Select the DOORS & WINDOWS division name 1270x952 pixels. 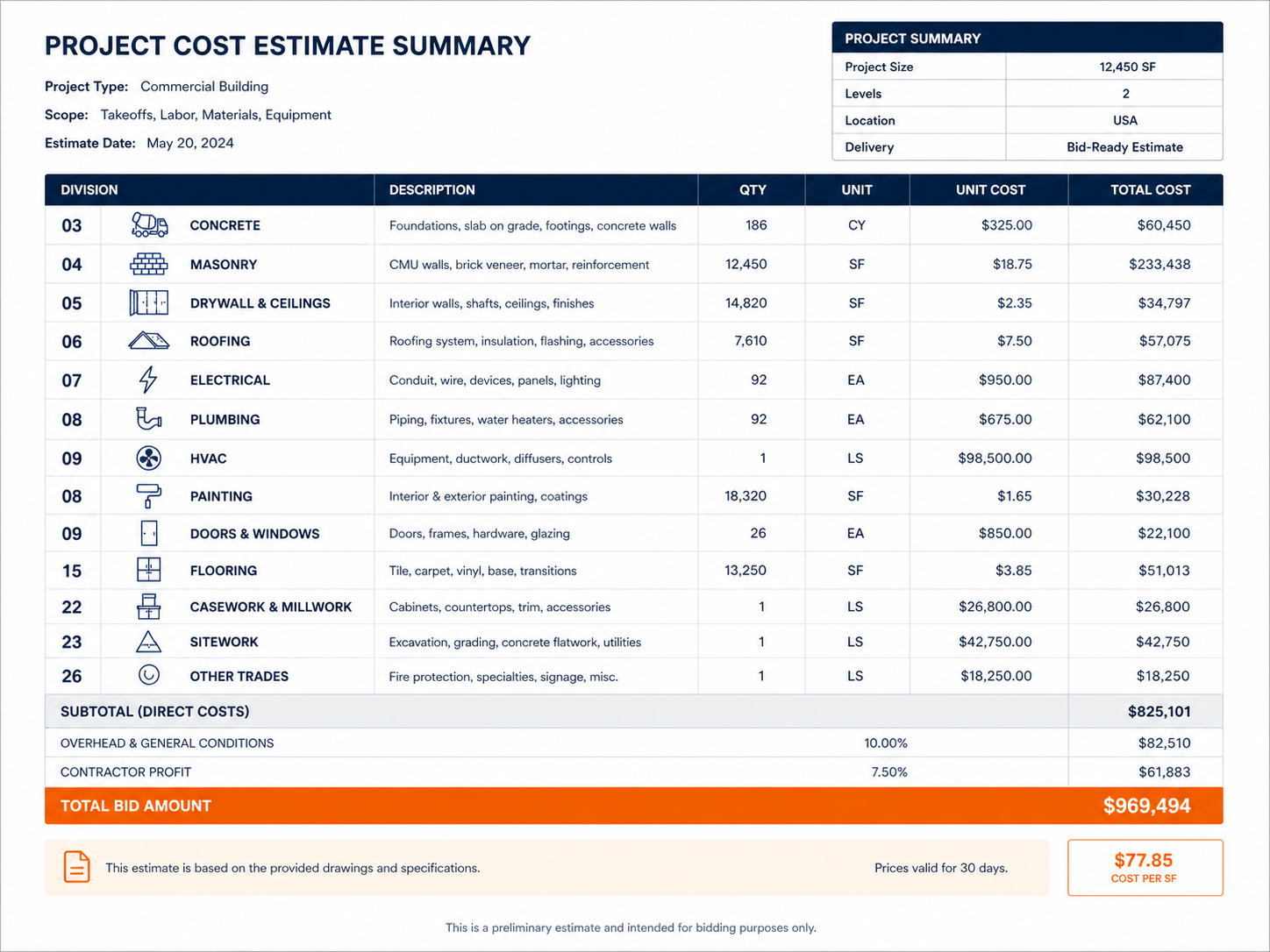255,533
